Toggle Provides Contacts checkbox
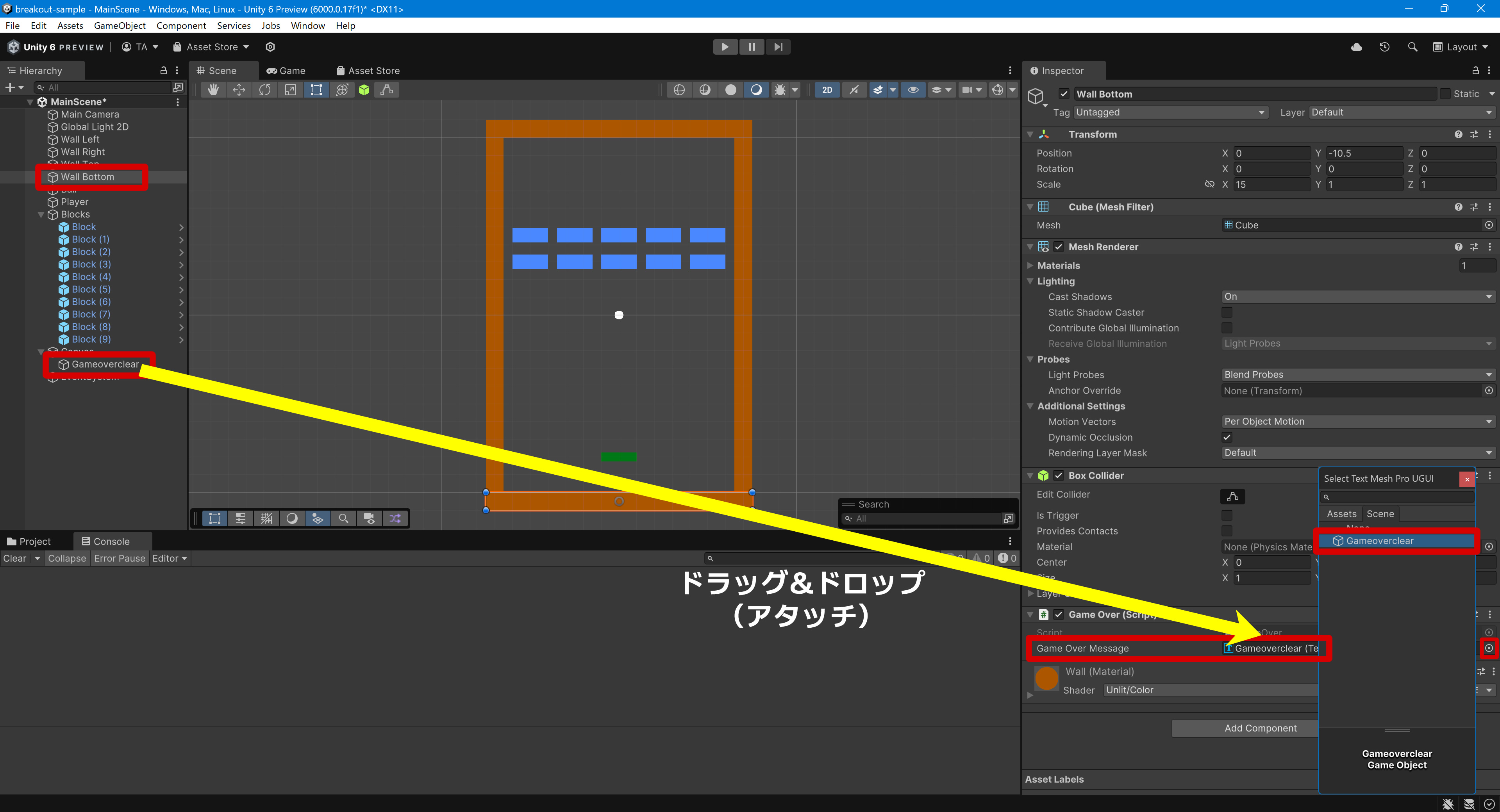This screenshot has height=812, width=1500. pos(1227,531)
